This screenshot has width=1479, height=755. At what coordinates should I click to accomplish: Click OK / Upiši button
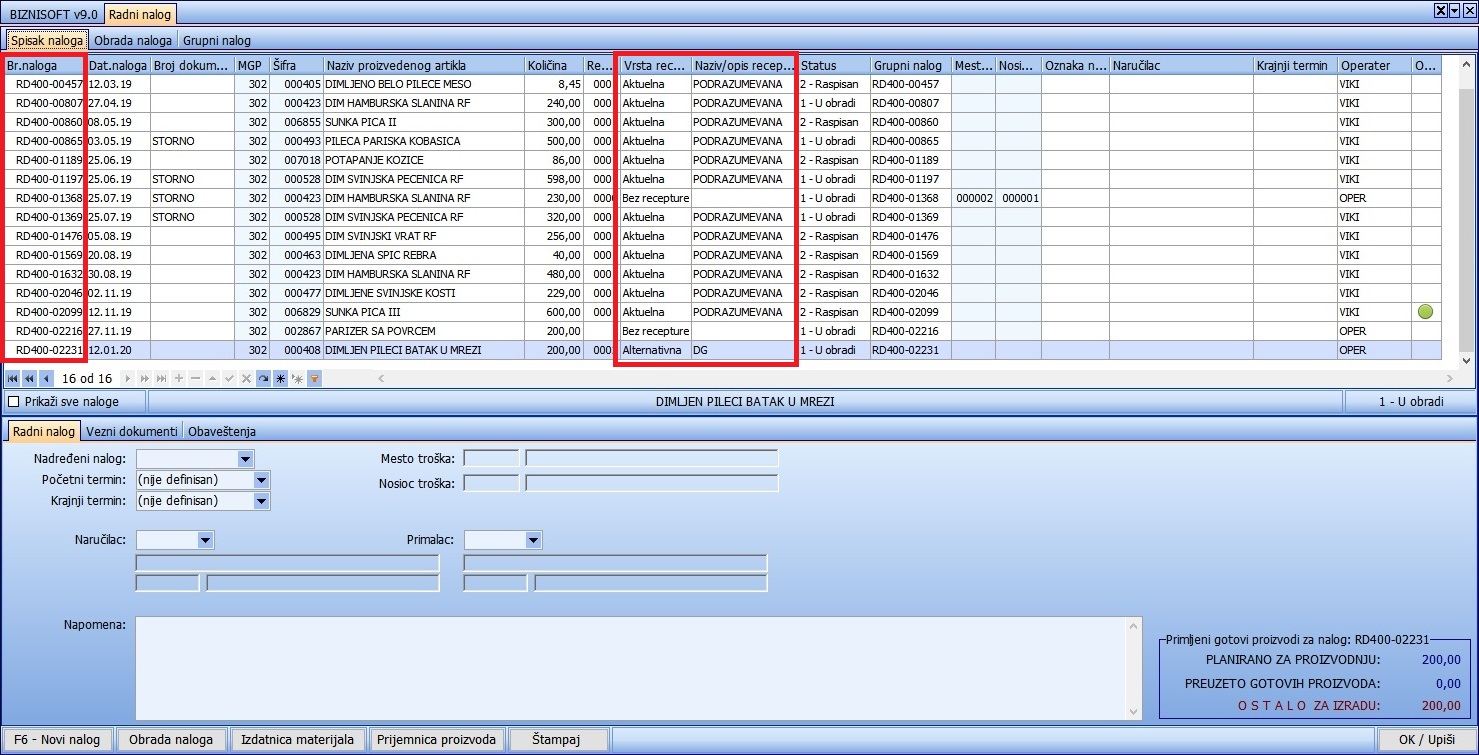coord(1426,740)
